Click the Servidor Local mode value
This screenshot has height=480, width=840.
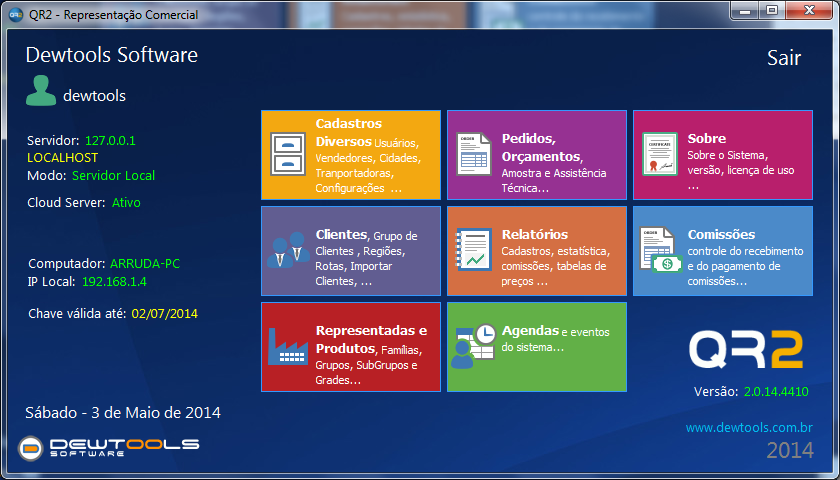pyautogui.click(x=114, y=176)
